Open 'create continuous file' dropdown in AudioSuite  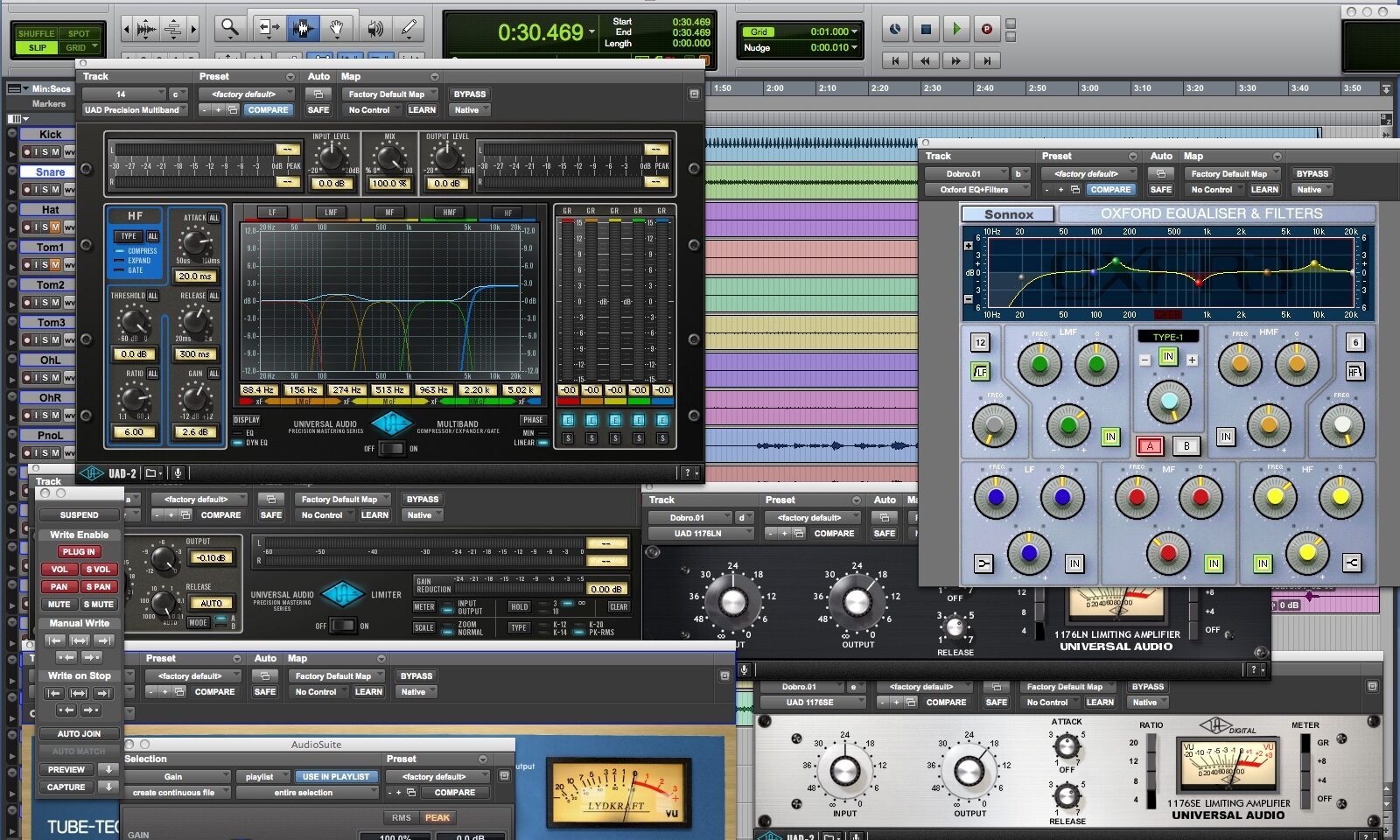click(x=178, y=793)
